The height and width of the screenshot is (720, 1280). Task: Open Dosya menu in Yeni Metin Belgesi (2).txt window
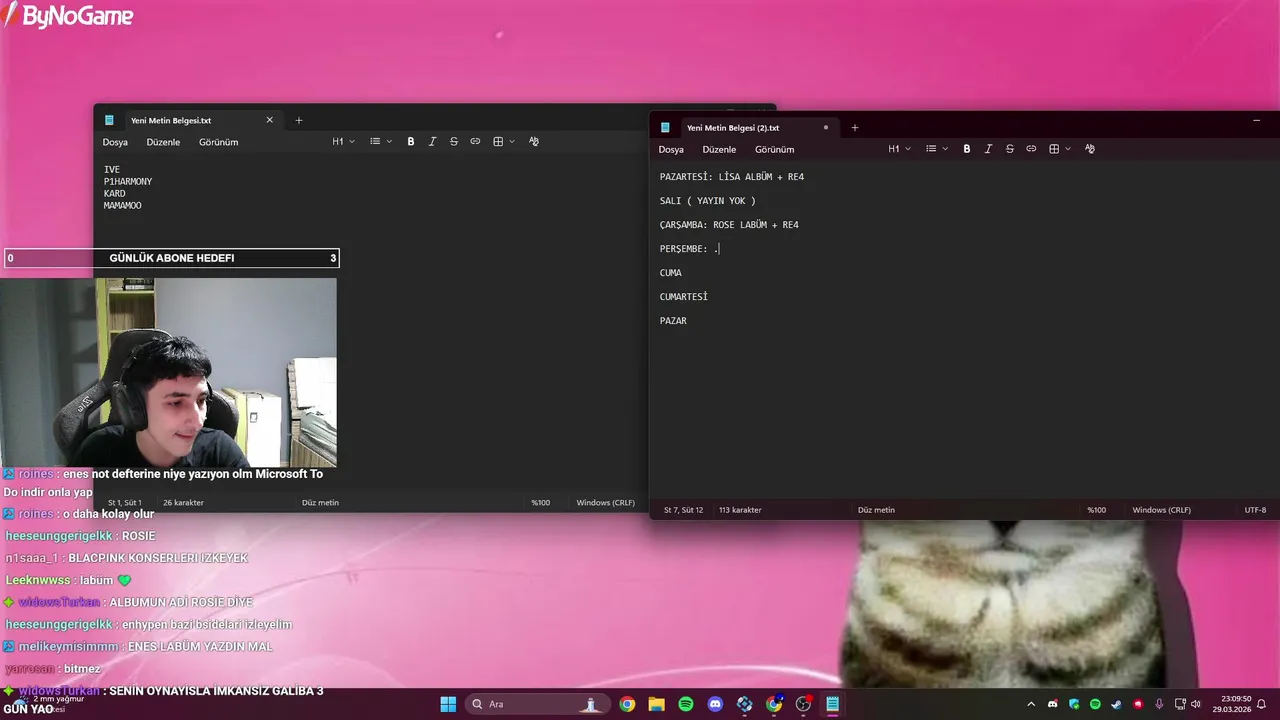[671, 149]
